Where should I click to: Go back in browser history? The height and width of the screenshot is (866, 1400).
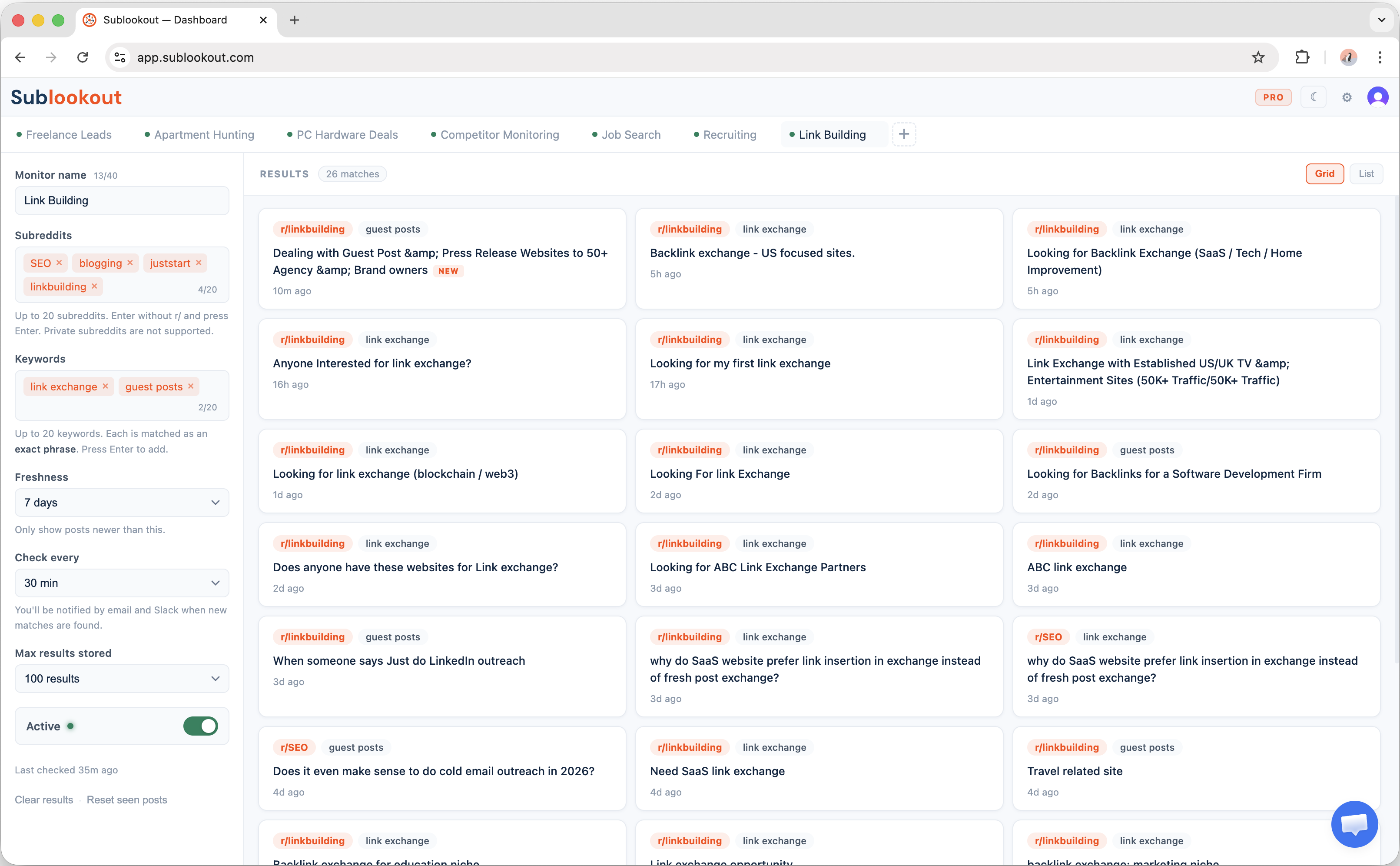pyautogui.click(x=20, y=57)
